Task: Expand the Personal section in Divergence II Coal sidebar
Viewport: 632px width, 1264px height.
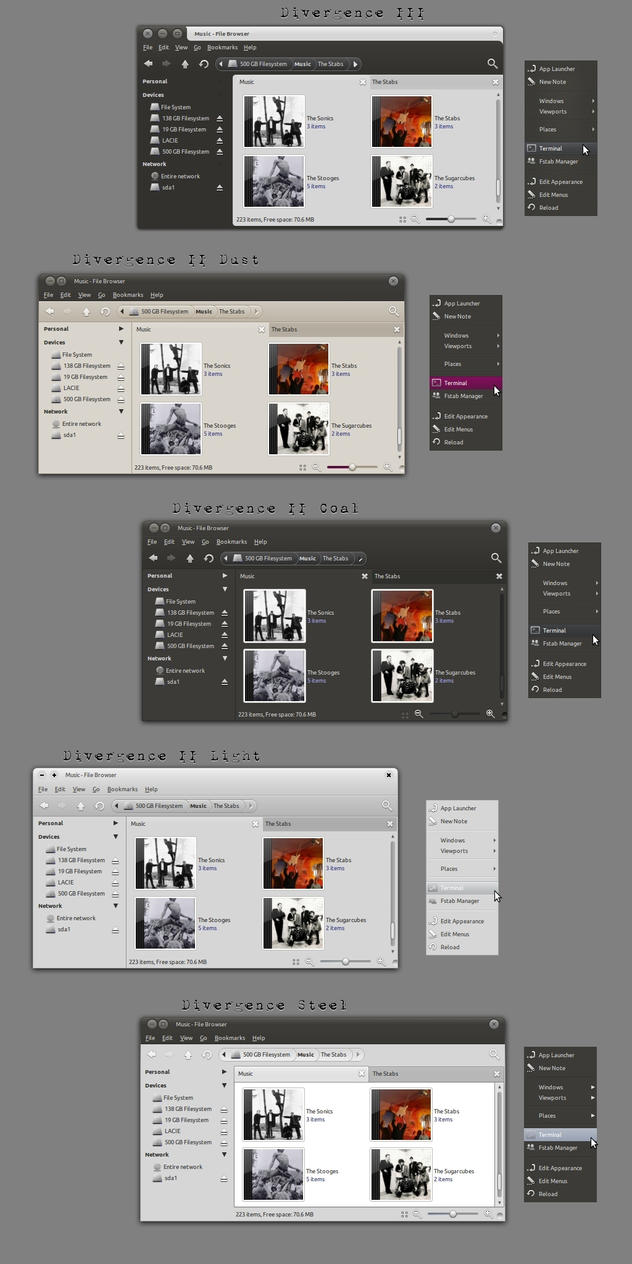Action: 226,576
